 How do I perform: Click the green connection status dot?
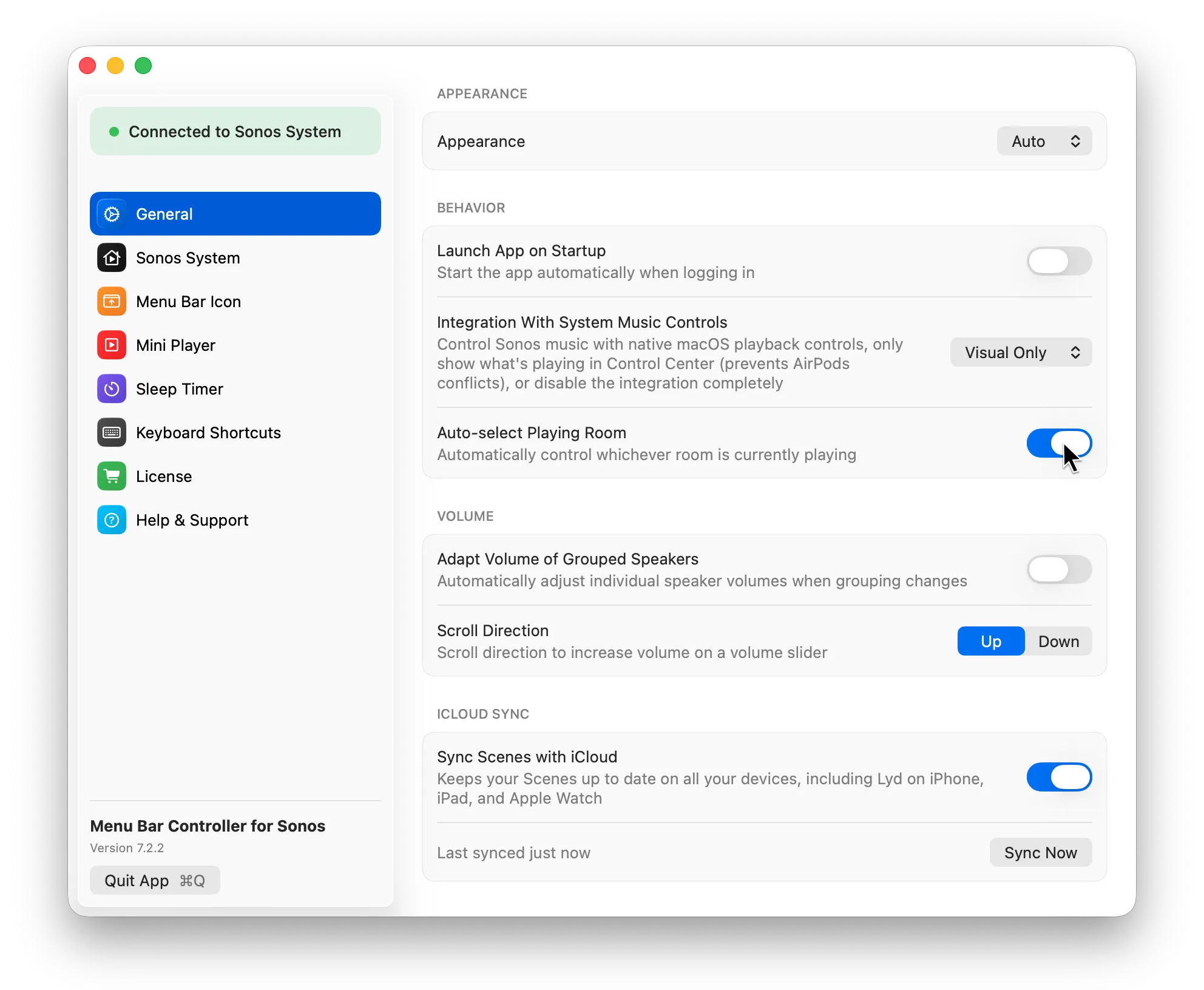pyautogui.click(x=113, y=132)
